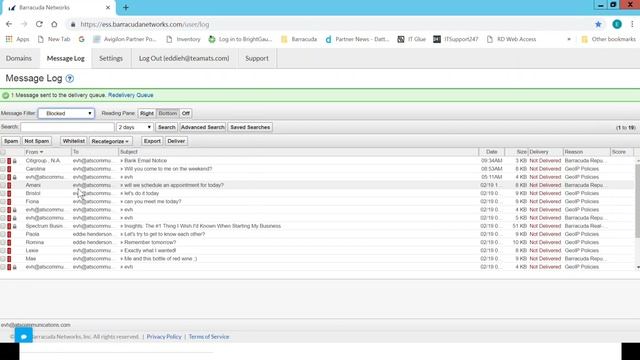Viewport: 640px width, 360px height.
Task: Open the Avigilon Partner Portal bookmark
Action: click(124, 39)
